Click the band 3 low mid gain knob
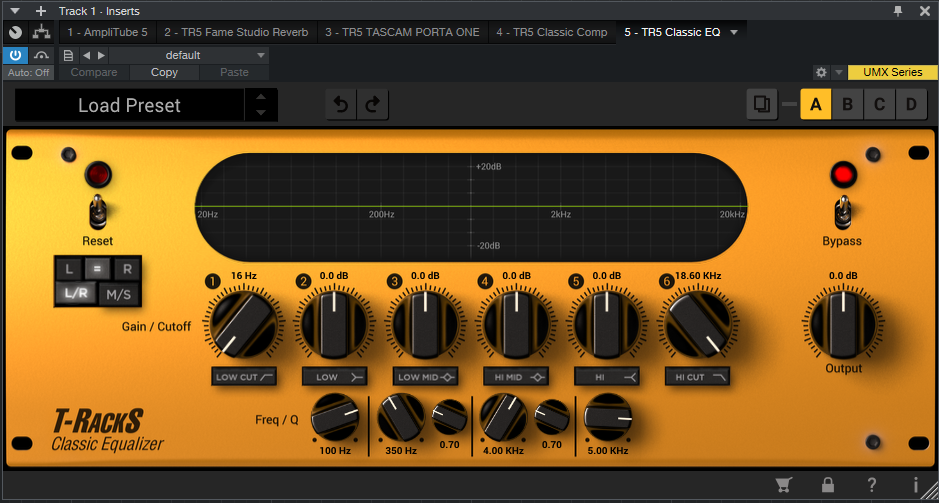The image size is (939, 503). tap(426, 325)
